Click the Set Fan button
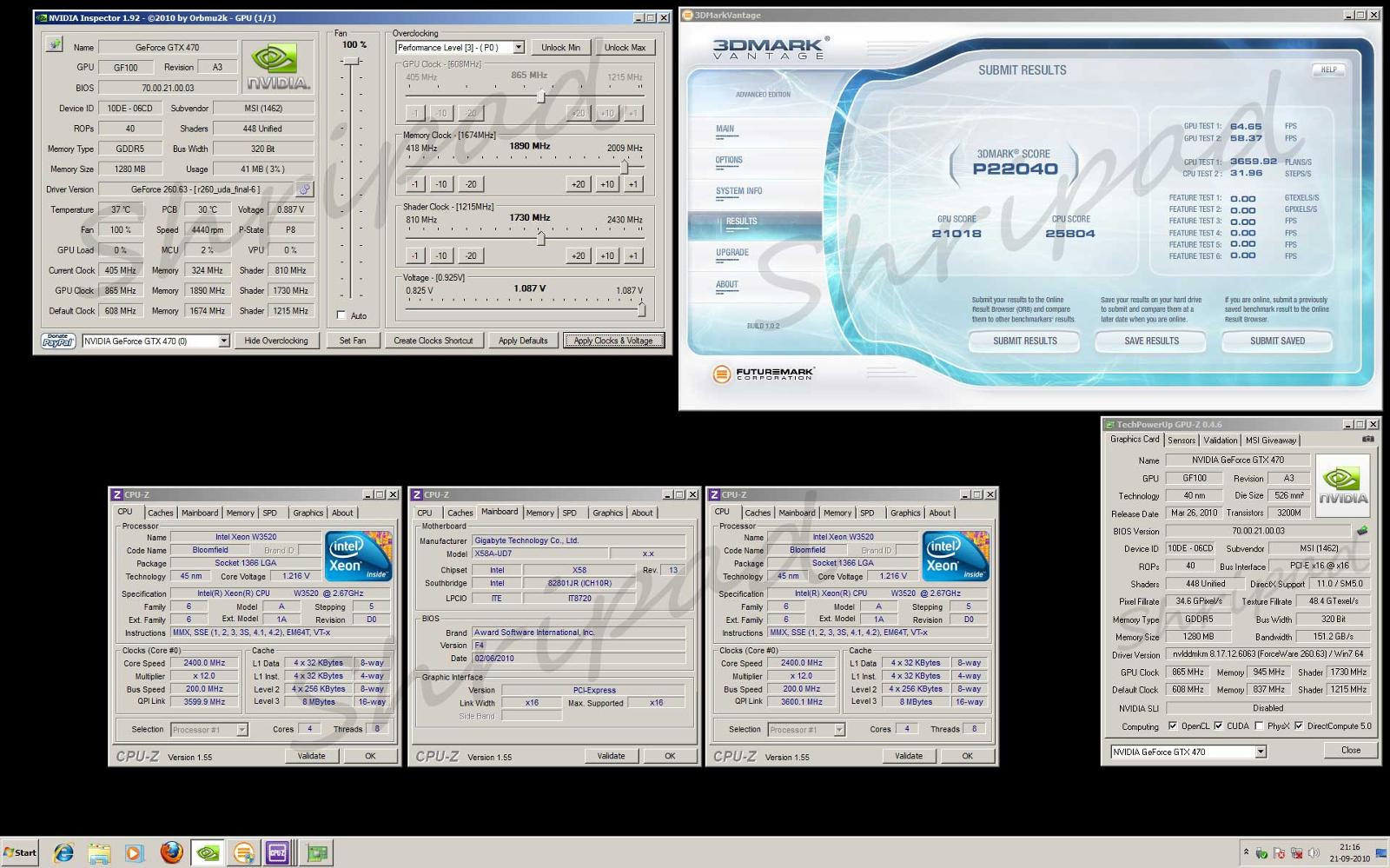 point(353,341)
